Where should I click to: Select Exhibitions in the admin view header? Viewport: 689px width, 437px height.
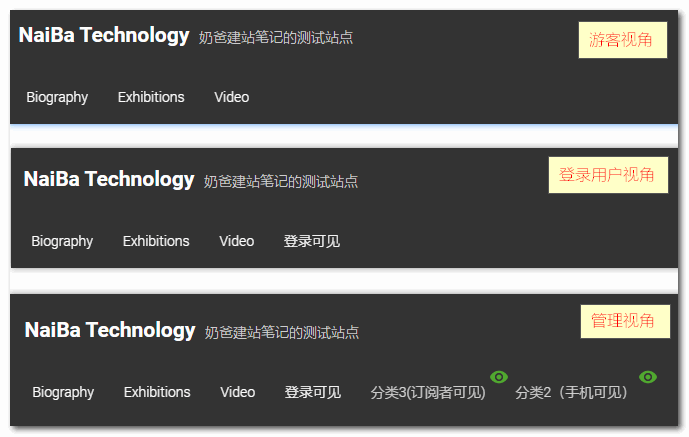[157, 392]
